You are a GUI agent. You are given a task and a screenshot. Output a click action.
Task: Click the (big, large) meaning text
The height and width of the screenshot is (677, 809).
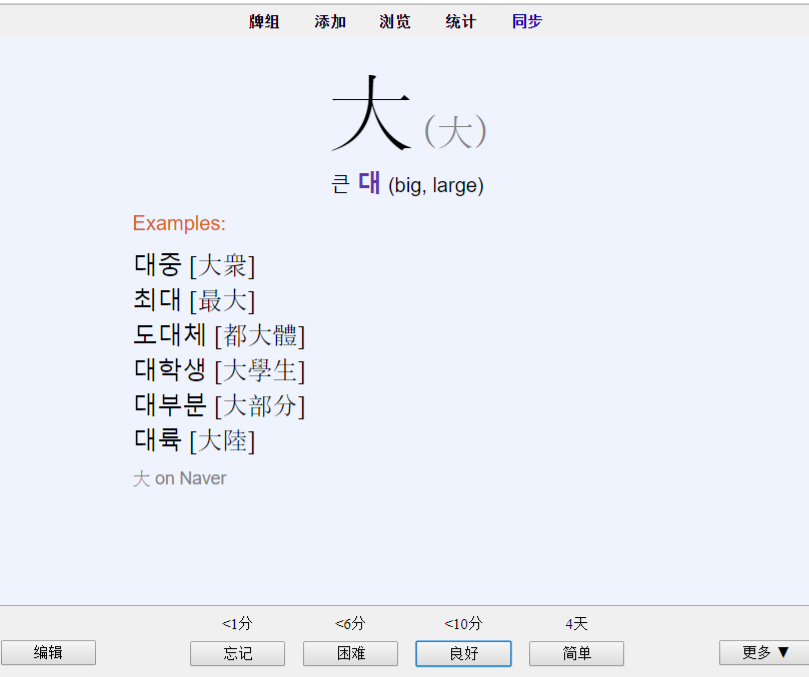pos(436,185)
